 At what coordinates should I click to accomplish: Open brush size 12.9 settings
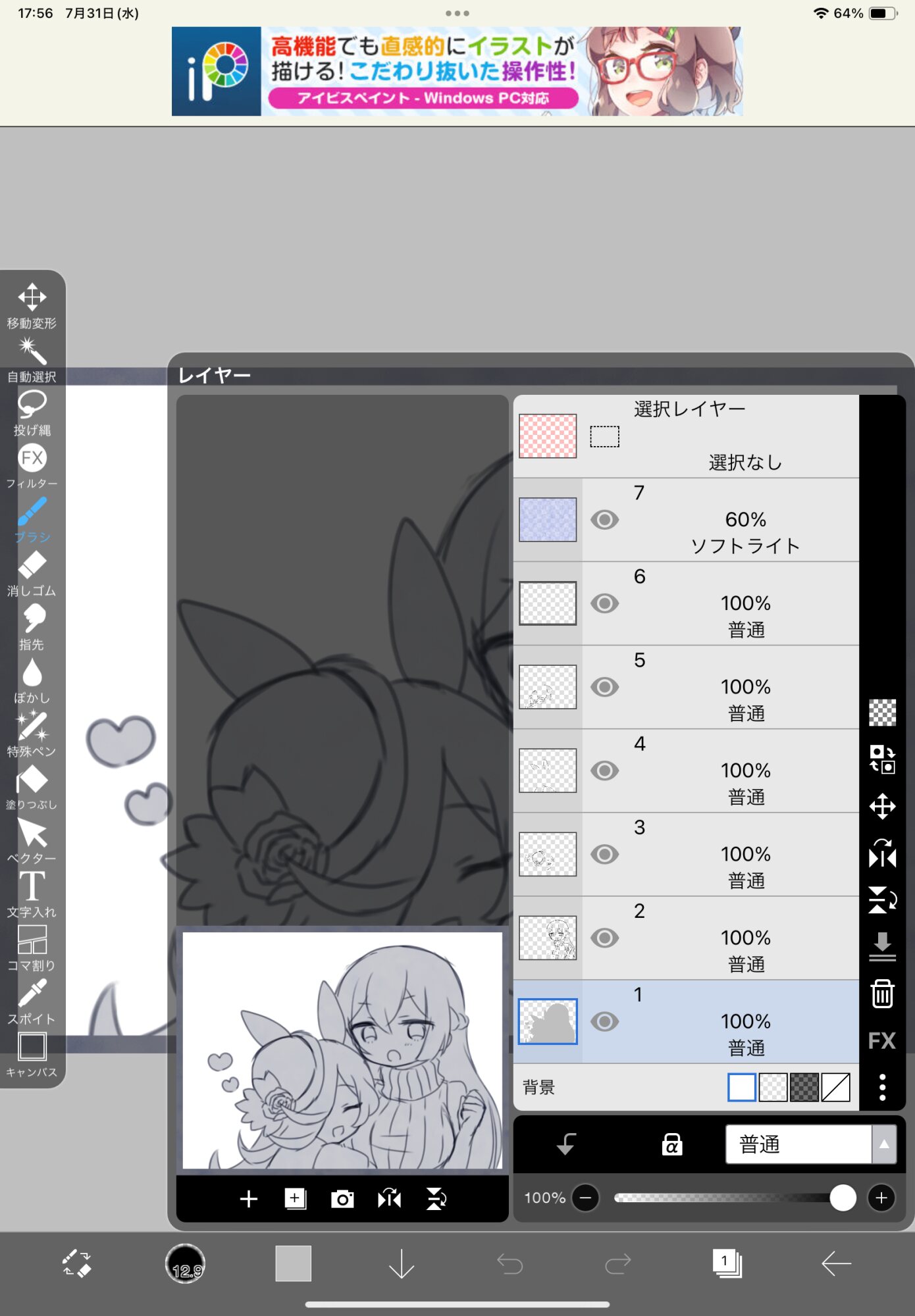click(185, 1263)
